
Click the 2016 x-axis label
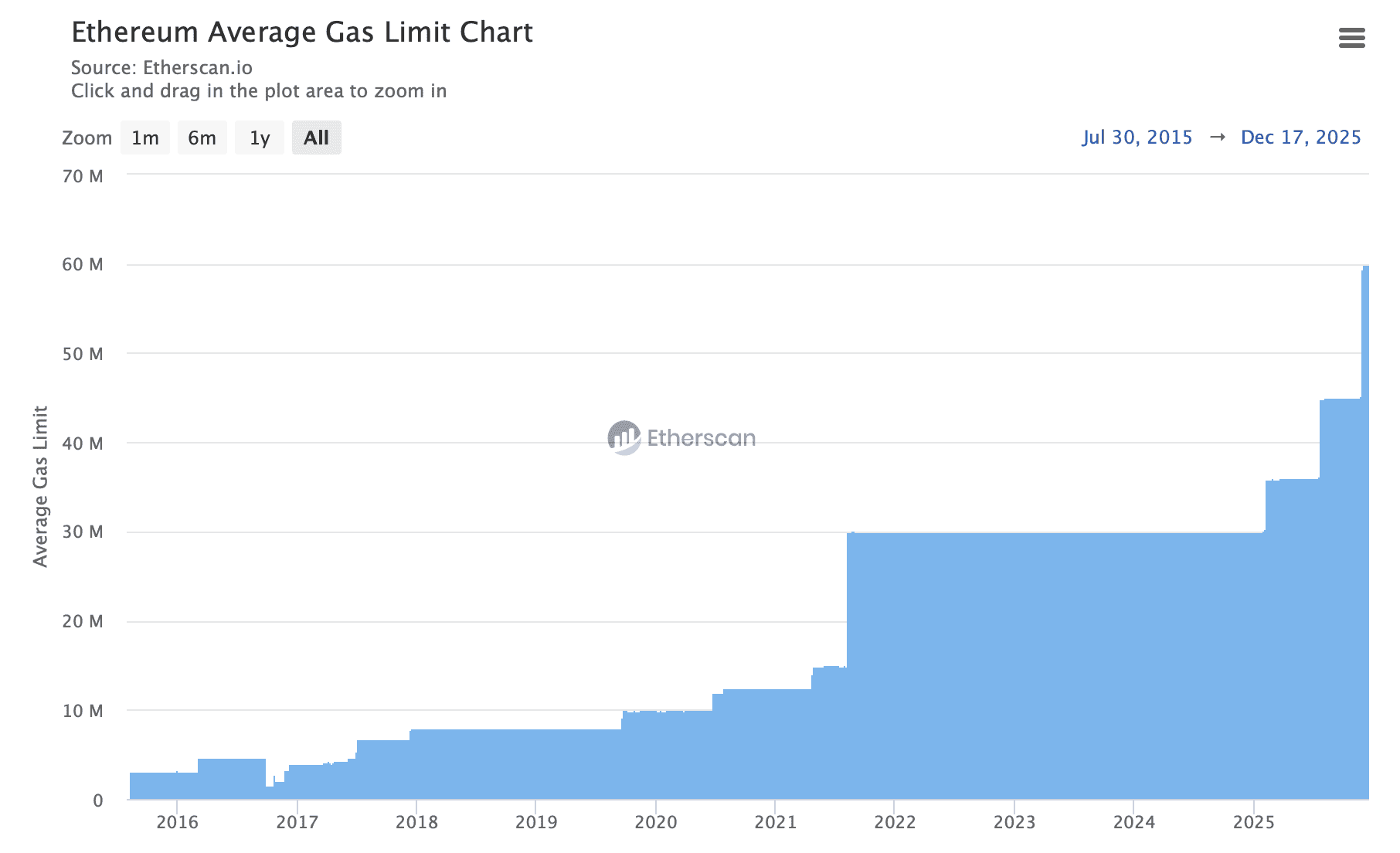point(177,822)
